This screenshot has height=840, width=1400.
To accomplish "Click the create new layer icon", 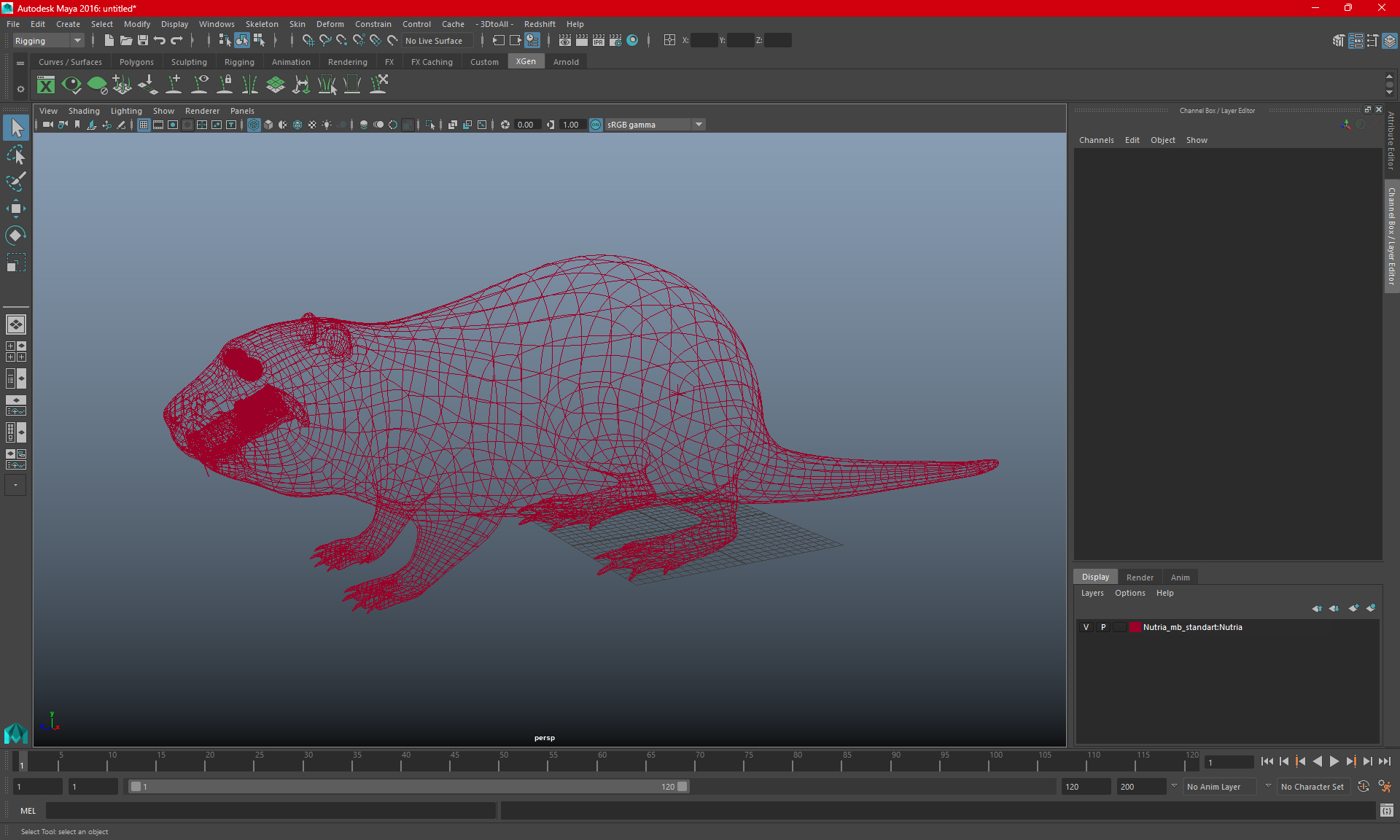I will (1354, 608).
